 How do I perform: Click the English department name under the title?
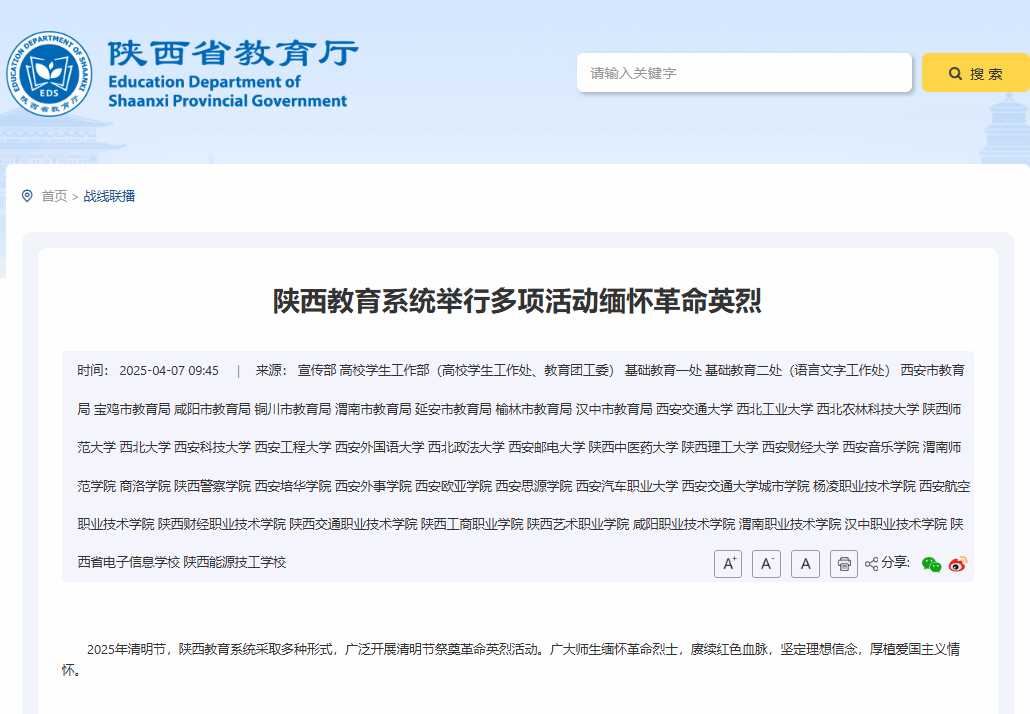(227, 91)
